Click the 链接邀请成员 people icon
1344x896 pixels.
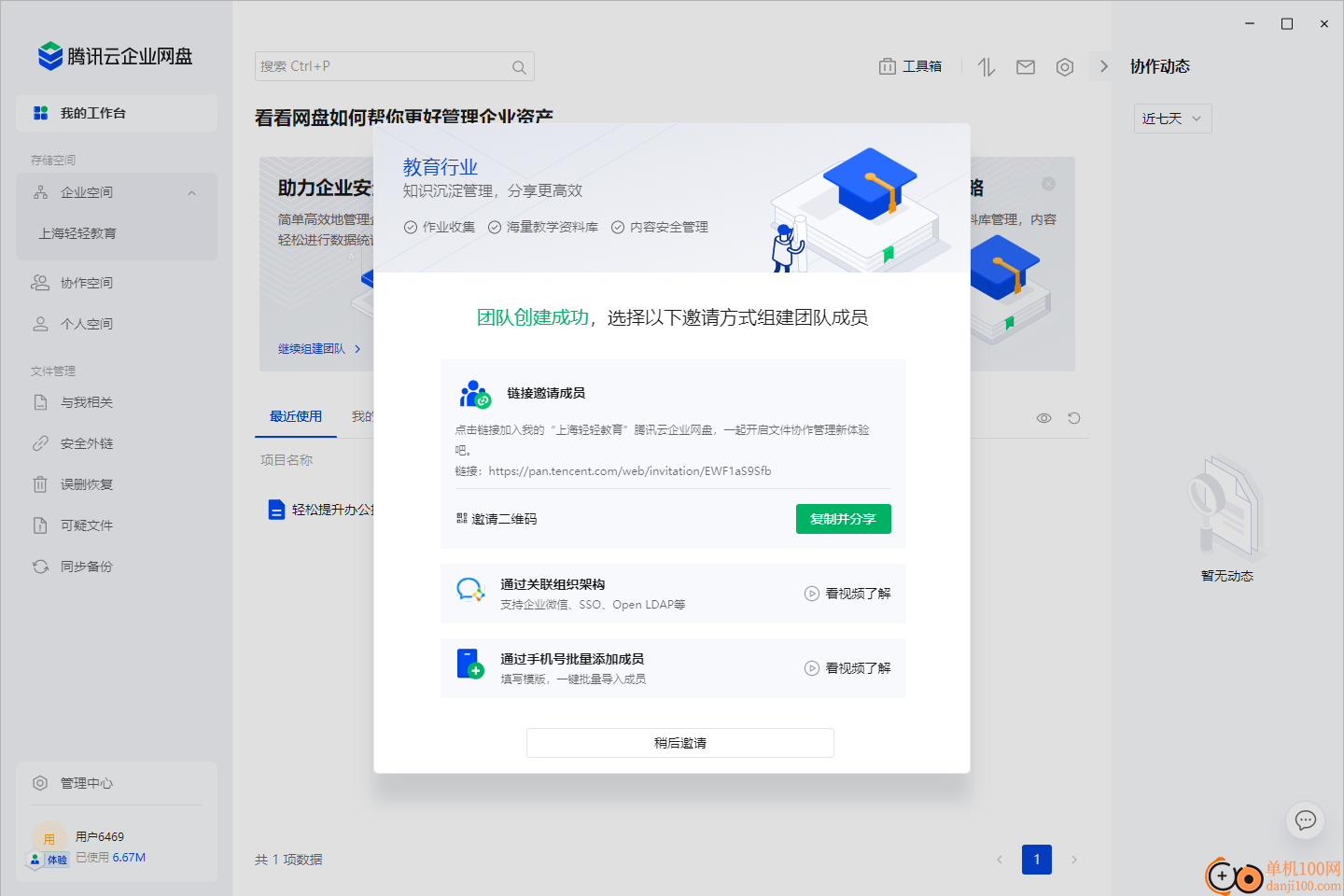pos(475,394)
